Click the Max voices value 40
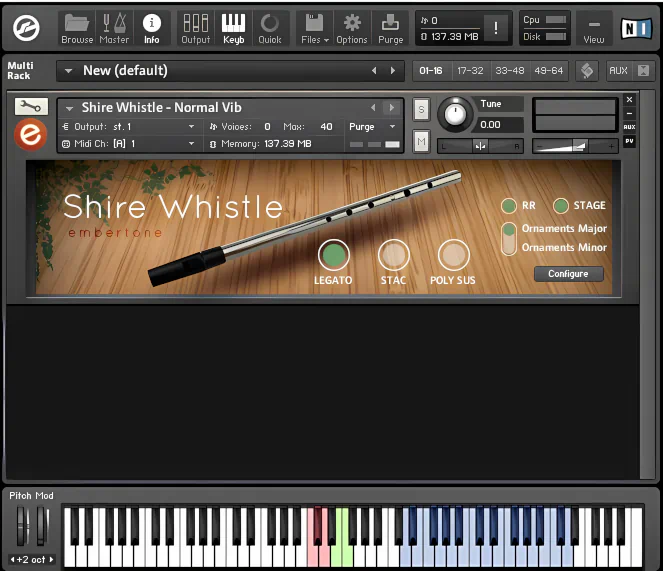This screenshot has height=571, width=663. coord(326,126)
